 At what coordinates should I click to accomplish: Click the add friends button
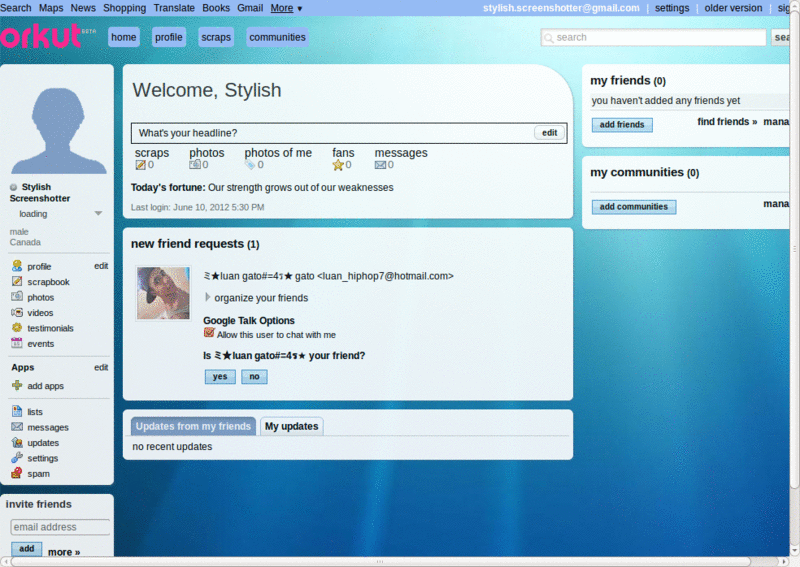click(x=622, y=125)
